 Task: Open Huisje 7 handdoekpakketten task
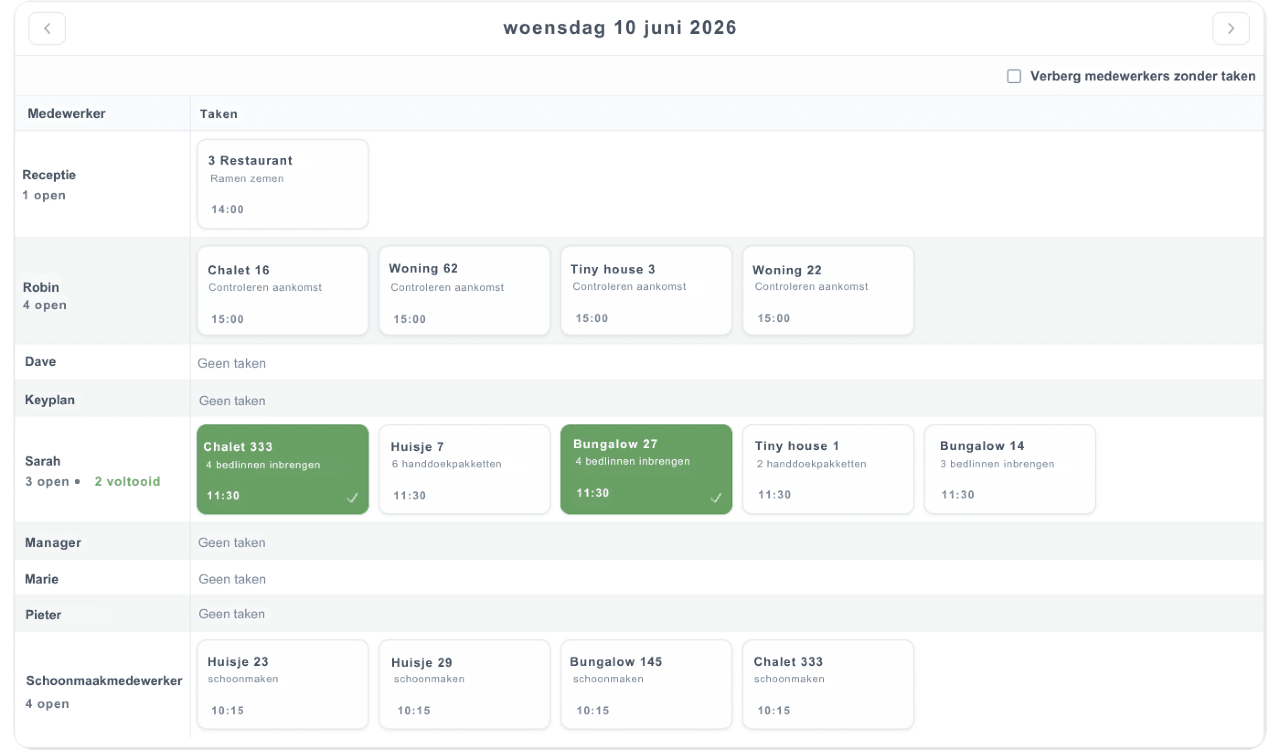pyautogui.click(x=465, y=469)
